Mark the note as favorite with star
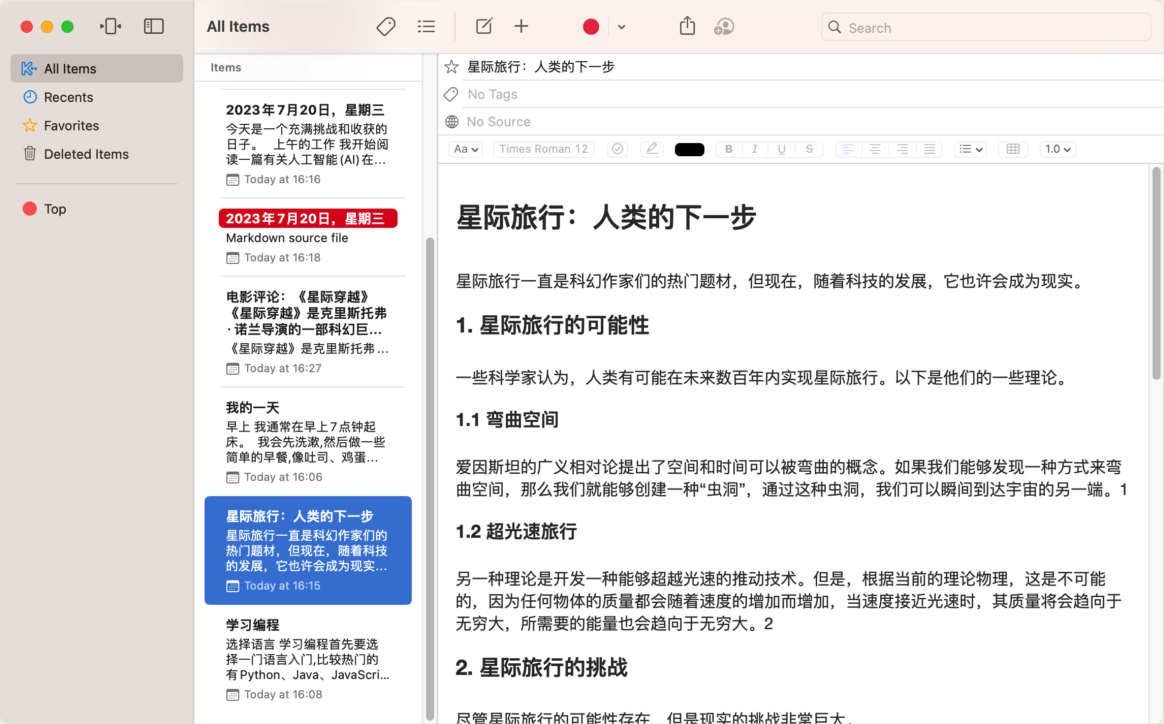 tap(451, 67)
